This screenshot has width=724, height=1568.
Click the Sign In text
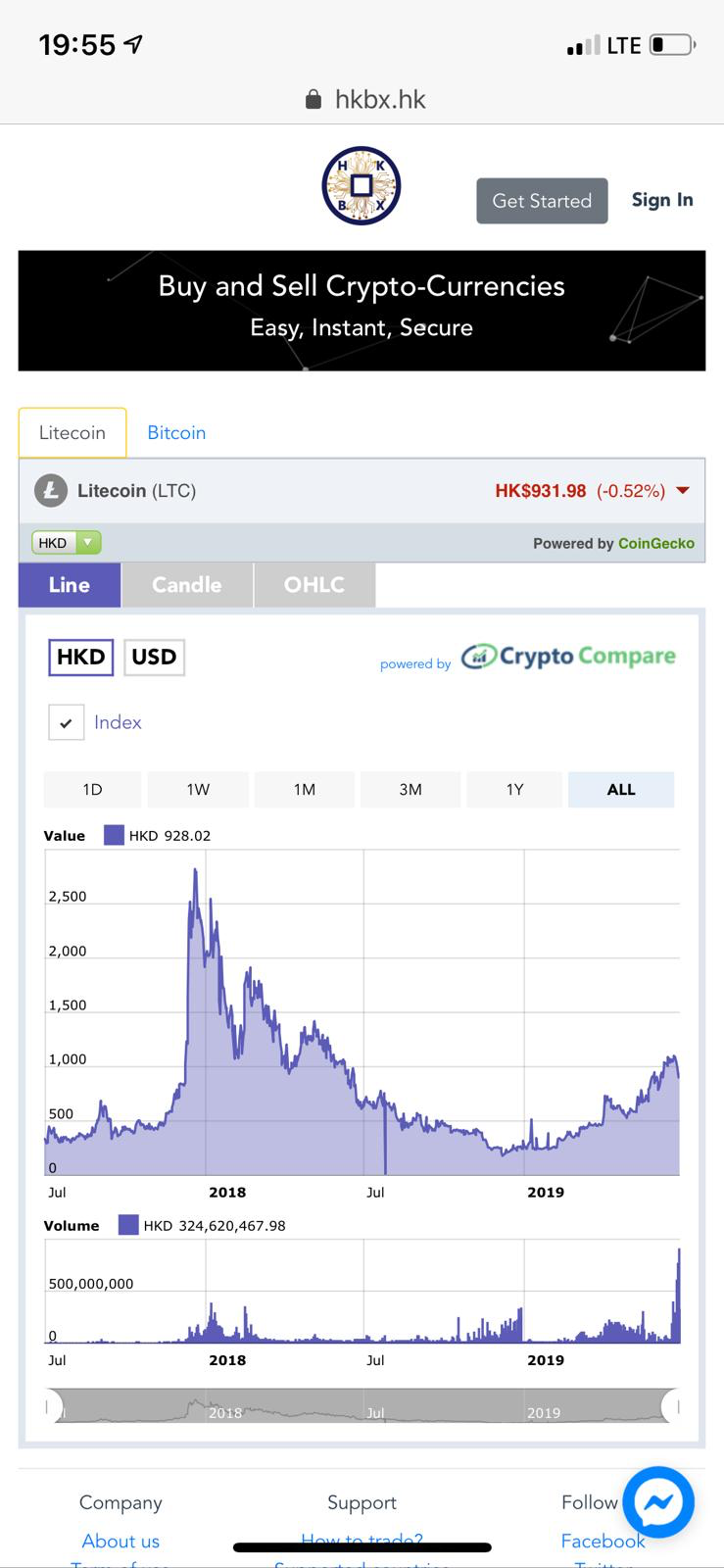tap(662, 200)
